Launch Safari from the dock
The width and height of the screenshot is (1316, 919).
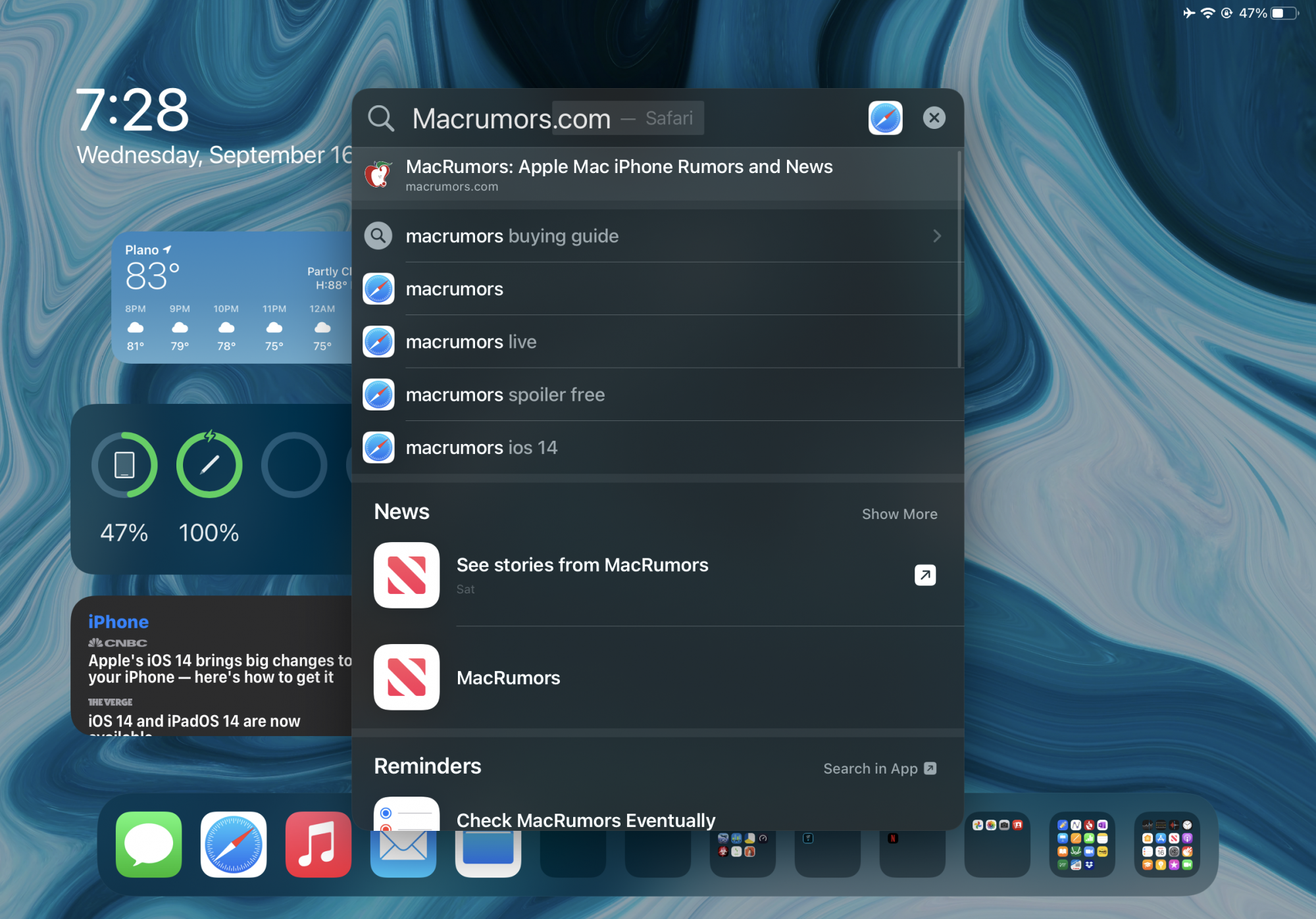[x=234, y=844]
